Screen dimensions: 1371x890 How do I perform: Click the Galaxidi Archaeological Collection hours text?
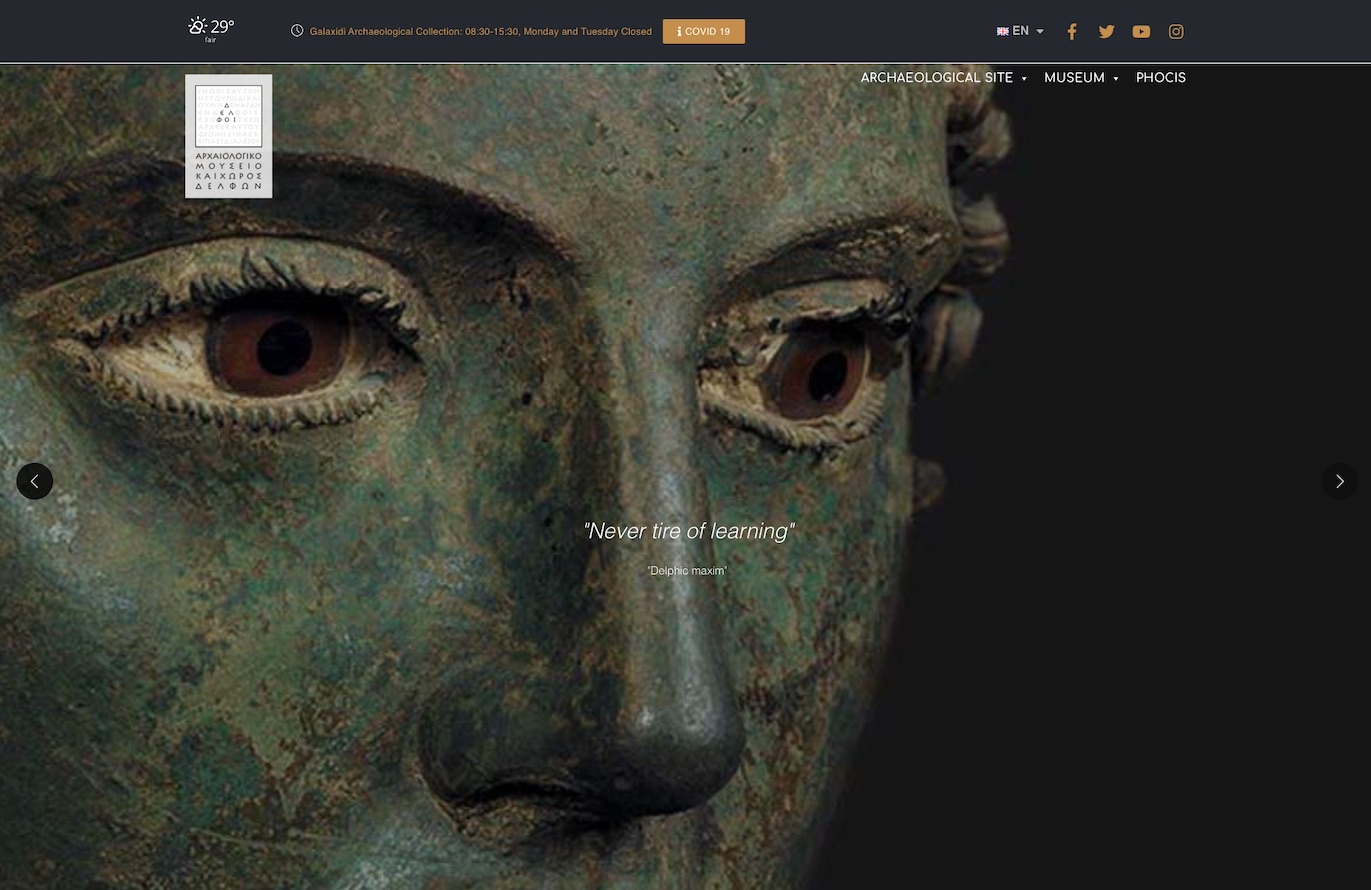tap(481, 32)
